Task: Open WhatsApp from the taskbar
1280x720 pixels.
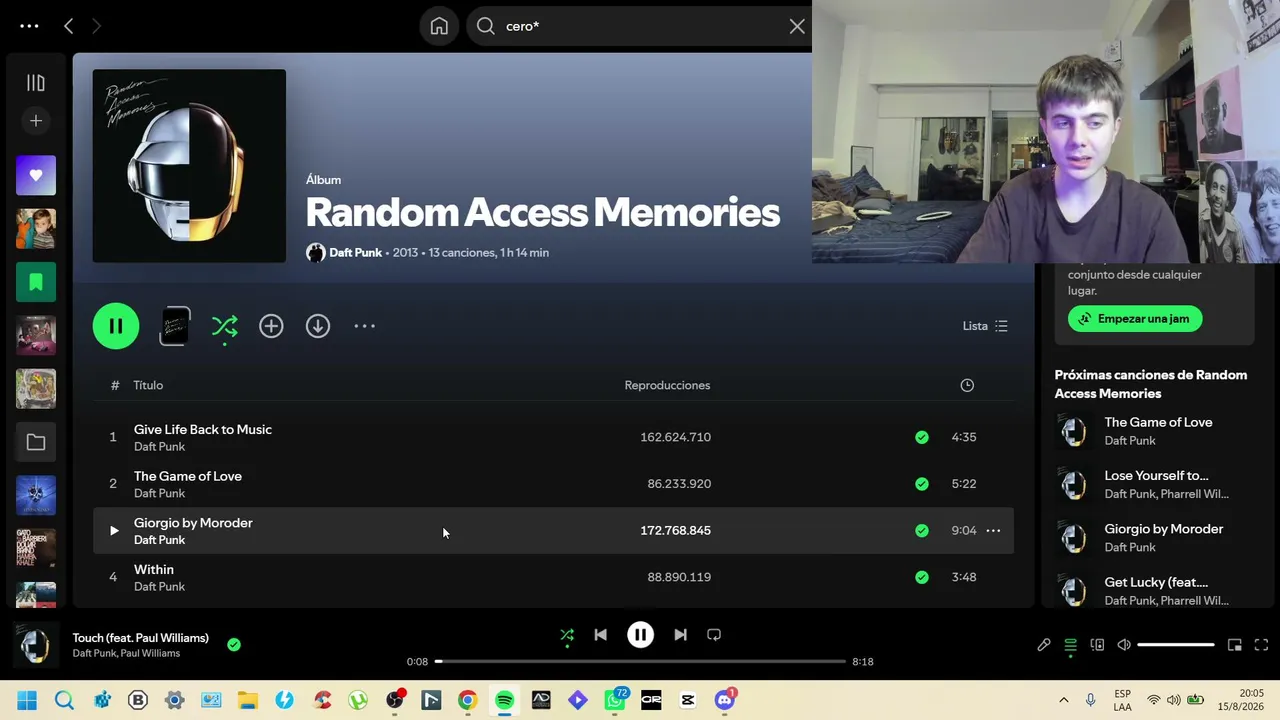Action: (615, 701)
